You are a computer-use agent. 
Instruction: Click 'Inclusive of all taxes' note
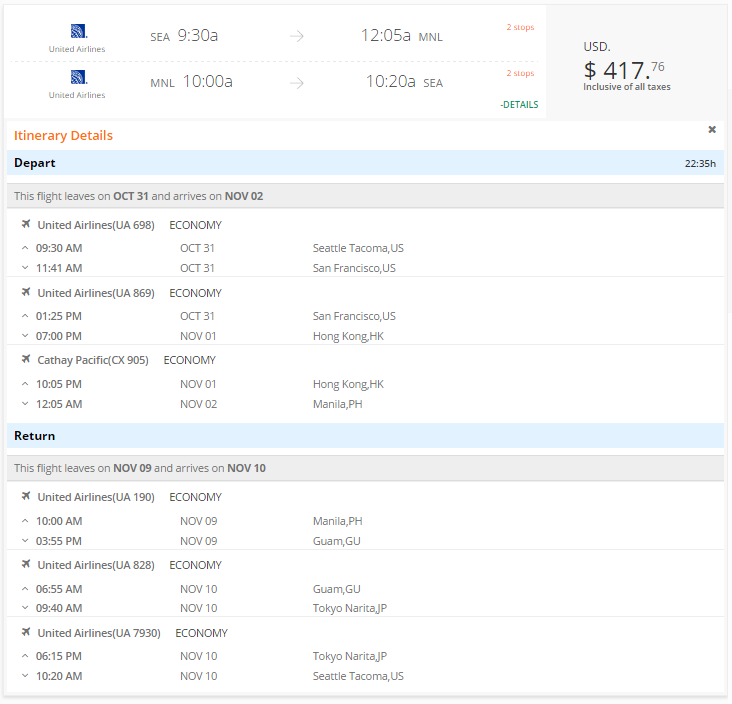(x=626, y=87)
